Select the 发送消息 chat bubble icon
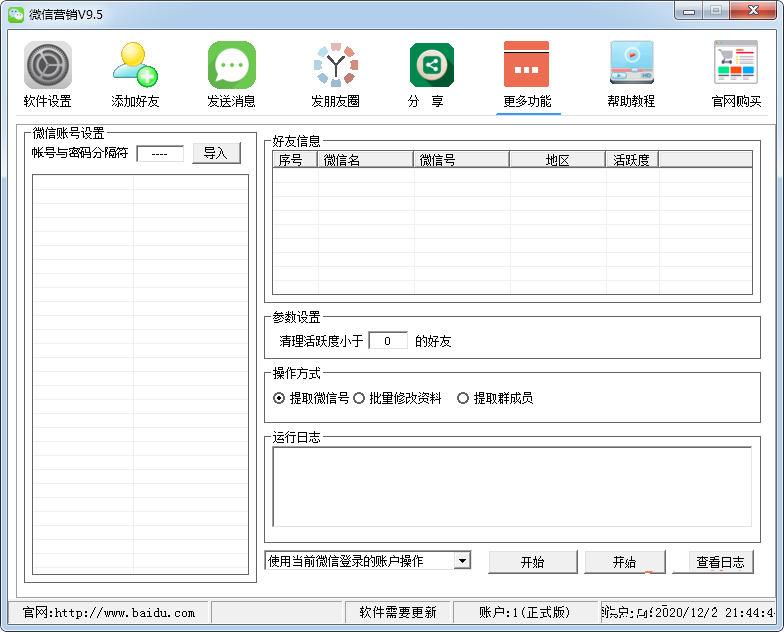This screenshot has height=632, width=784. pyautogui.click(x=232, y=65)
